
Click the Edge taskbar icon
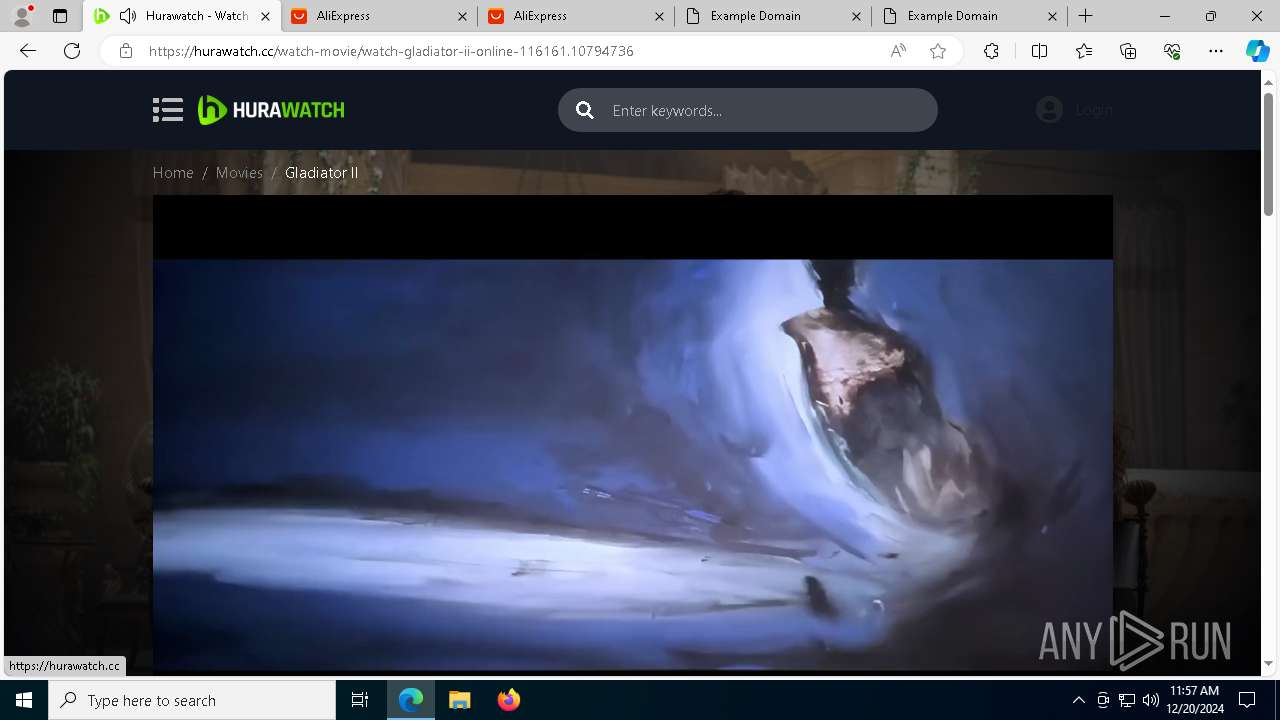tap(411, 700)
